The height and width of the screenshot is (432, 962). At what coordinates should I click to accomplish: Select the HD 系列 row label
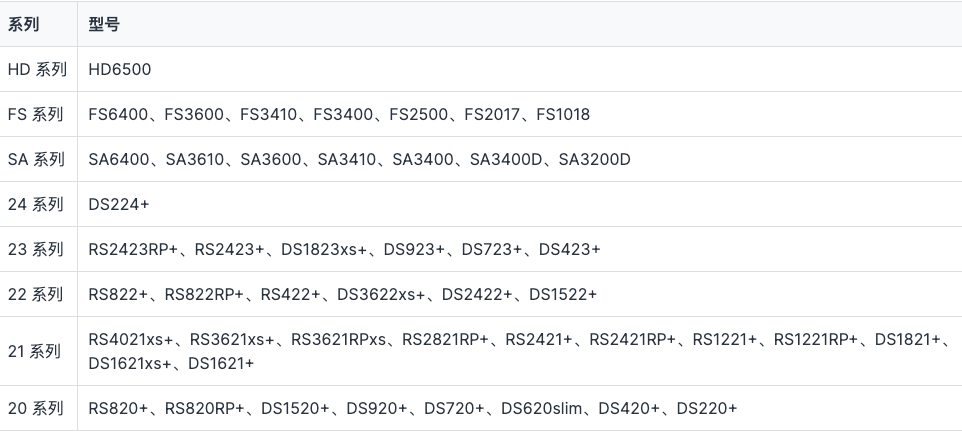pyautogui.click(x=37, y=69)
